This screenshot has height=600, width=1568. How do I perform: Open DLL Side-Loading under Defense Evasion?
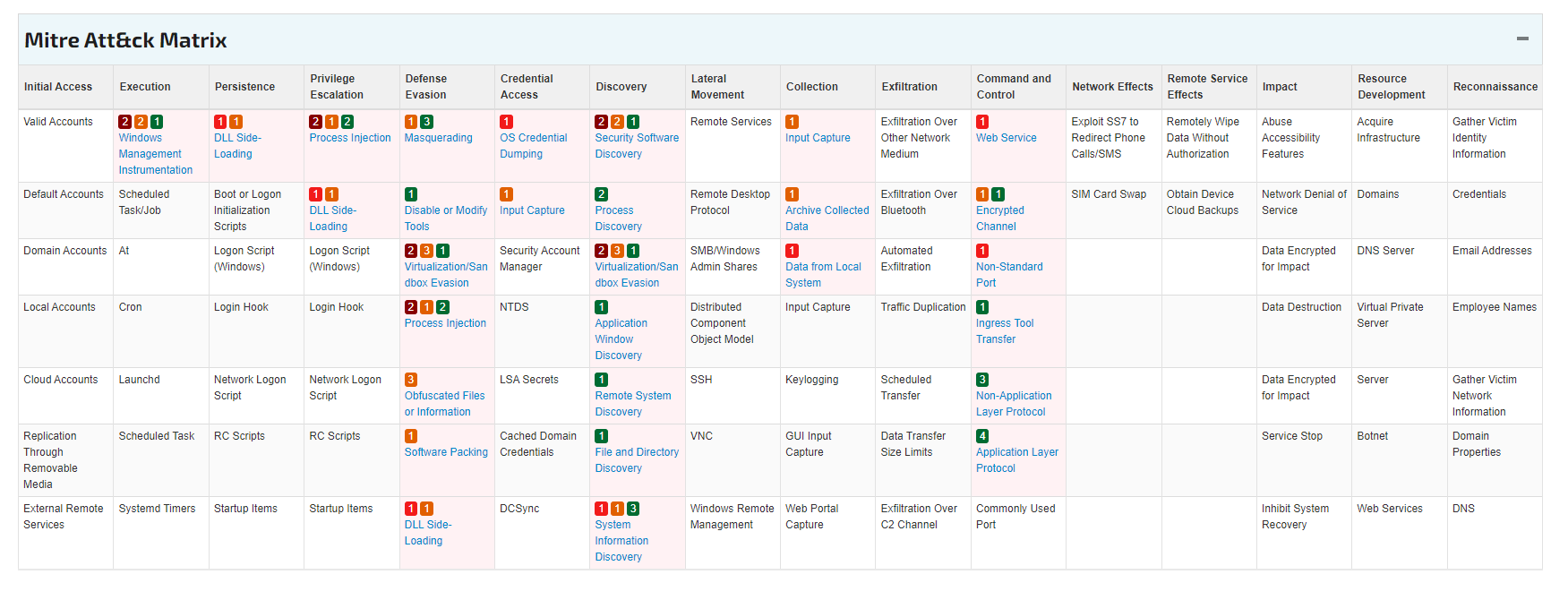[428, 533]
